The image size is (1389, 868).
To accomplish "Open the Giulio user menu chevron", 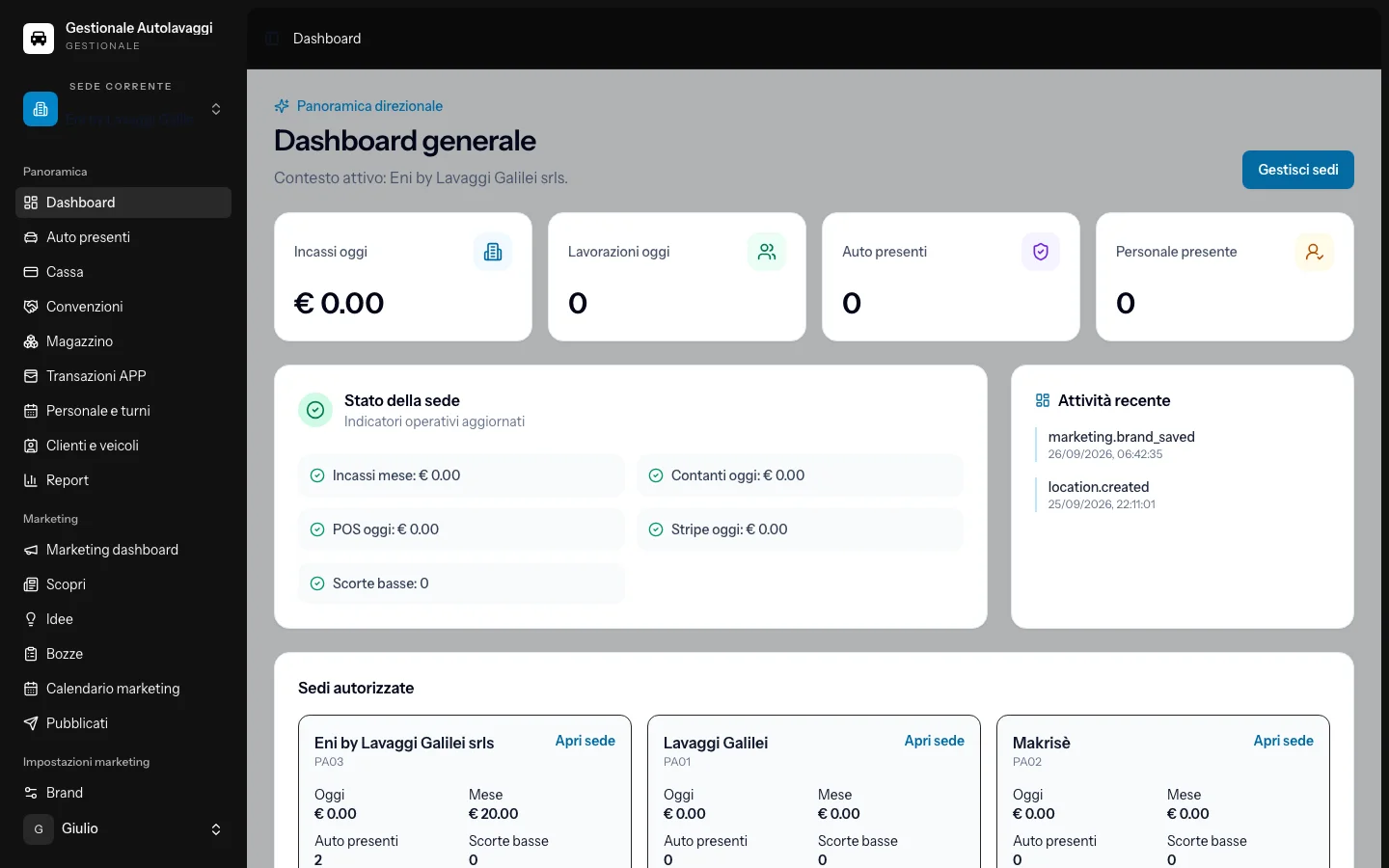I will click(216, 829).
